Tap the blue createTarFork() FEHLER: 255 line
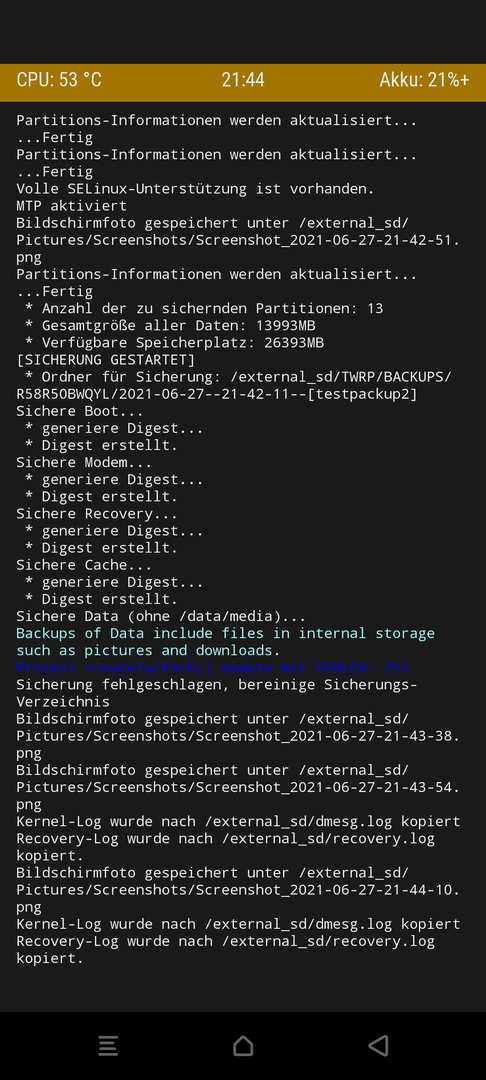The height and width of the screenshot is (1080, 486). (213, 667)
